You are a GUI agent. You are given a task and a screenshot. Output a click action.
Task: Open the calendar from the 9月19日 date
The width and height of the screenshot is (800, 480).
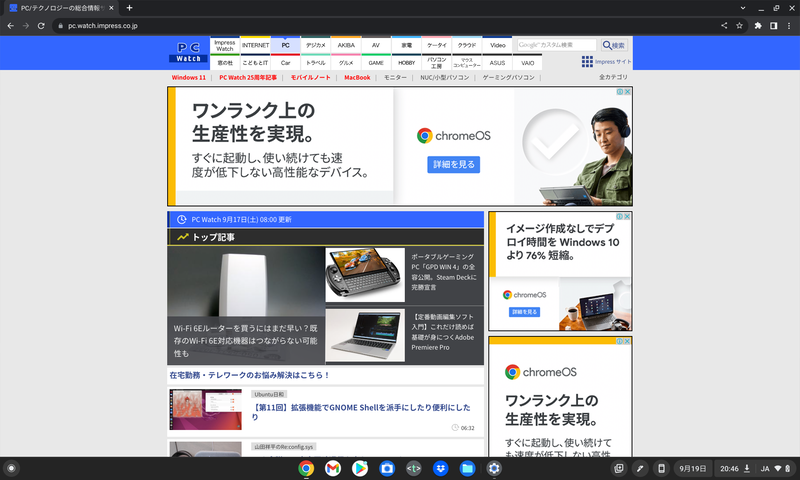(693, 468)
